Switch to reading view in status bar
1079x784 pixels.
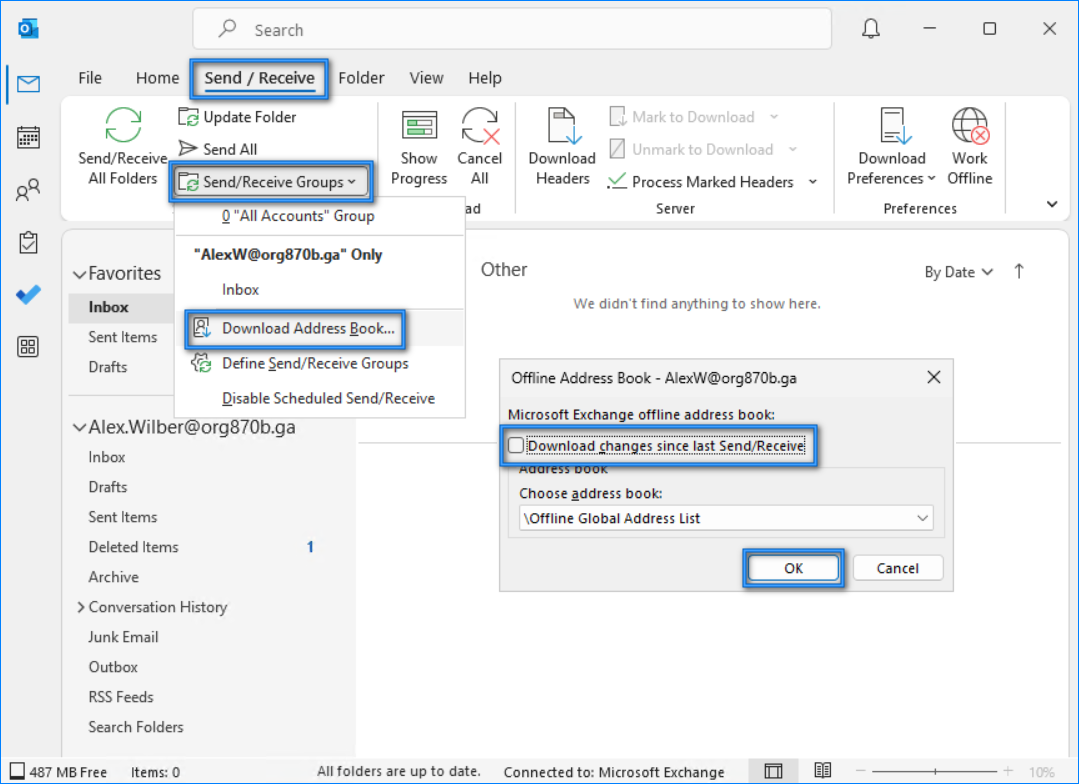pyautogui.click(x=822, y=771)
